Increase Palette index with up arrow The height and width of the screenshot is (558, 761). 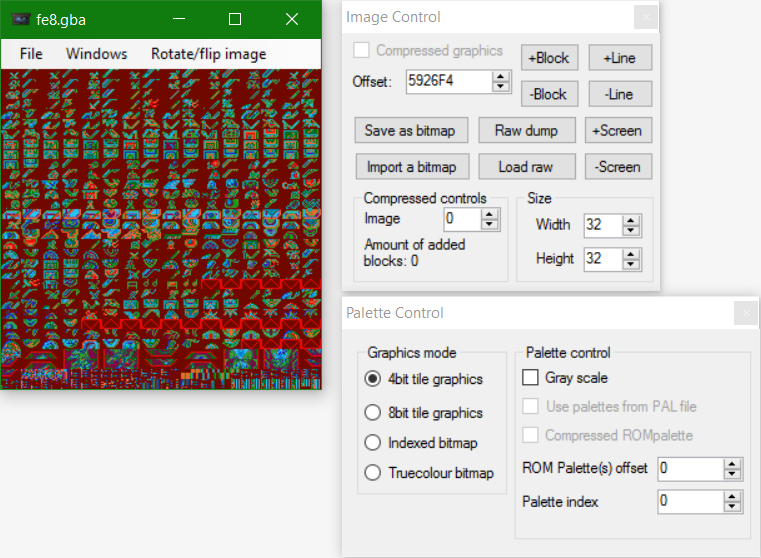732,496
